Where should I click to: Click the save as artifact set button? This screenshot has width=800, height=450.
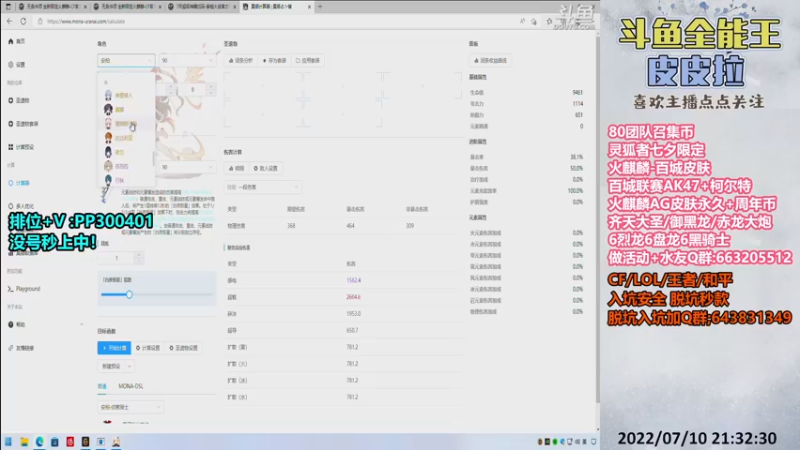coord(274,60)
